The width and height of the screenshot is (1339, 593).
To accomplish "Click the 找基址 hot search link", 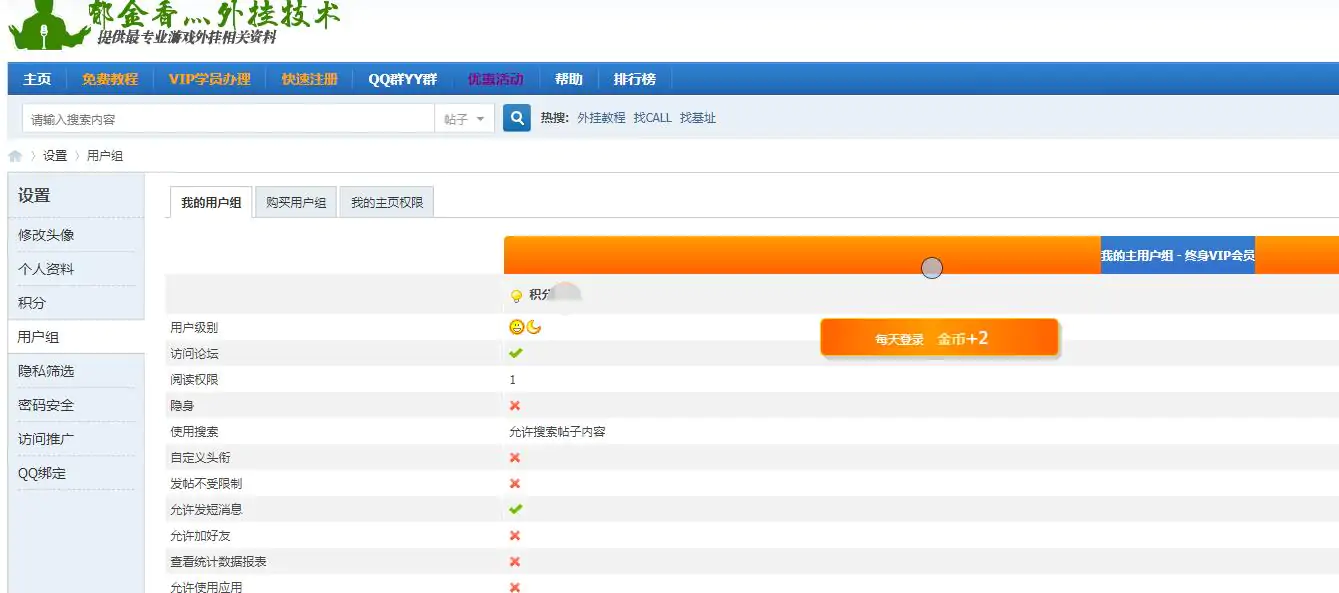I will coord(698,118).
